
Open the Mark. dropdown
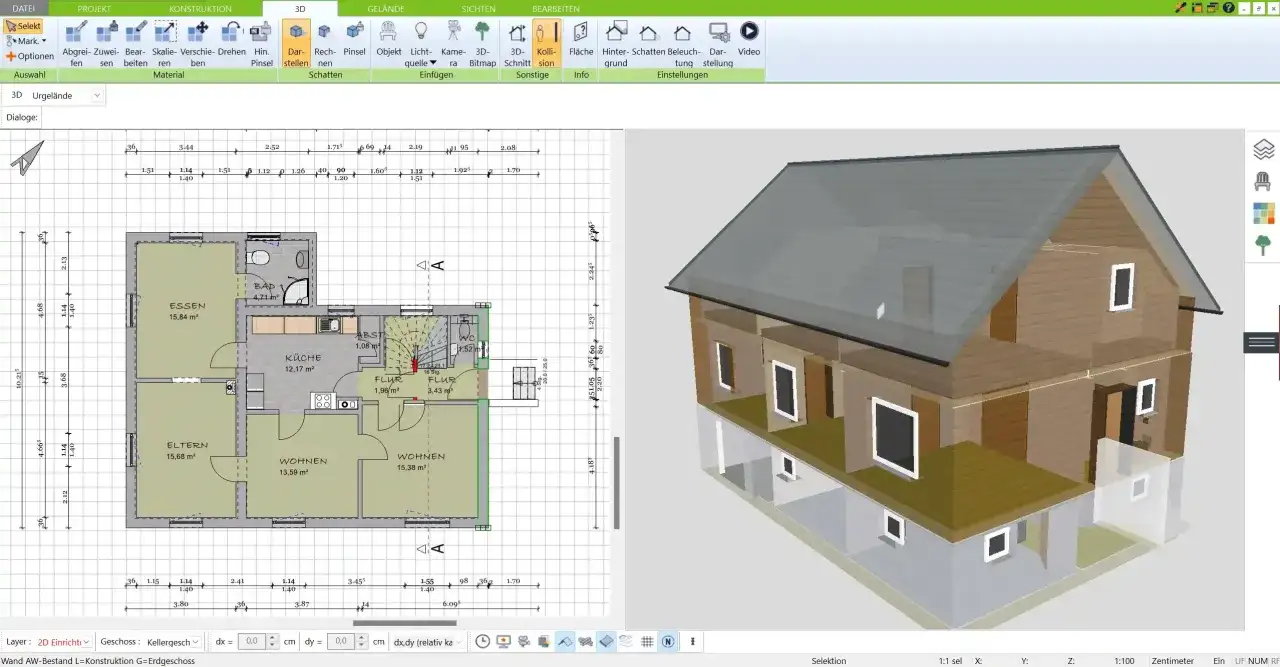pyautogui.click(x=26, y=41)
